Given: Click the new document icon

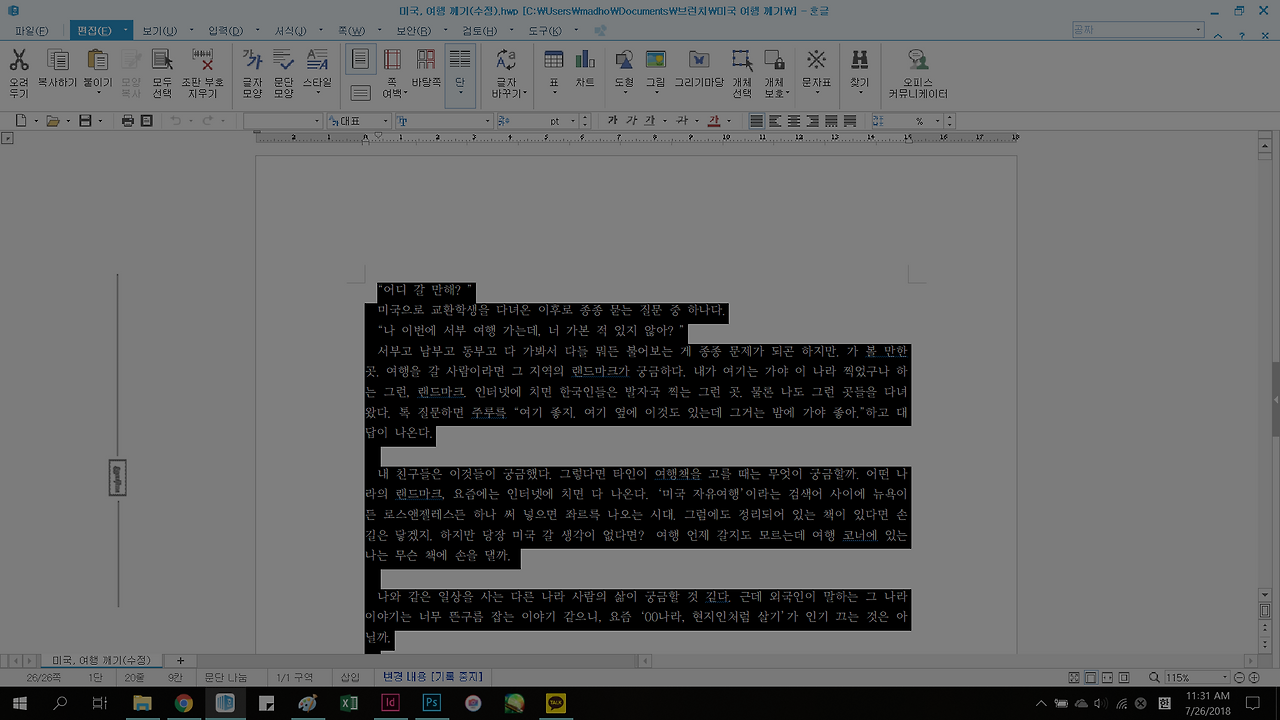Looking at the screenshot, I should click(x=21, y=121).
